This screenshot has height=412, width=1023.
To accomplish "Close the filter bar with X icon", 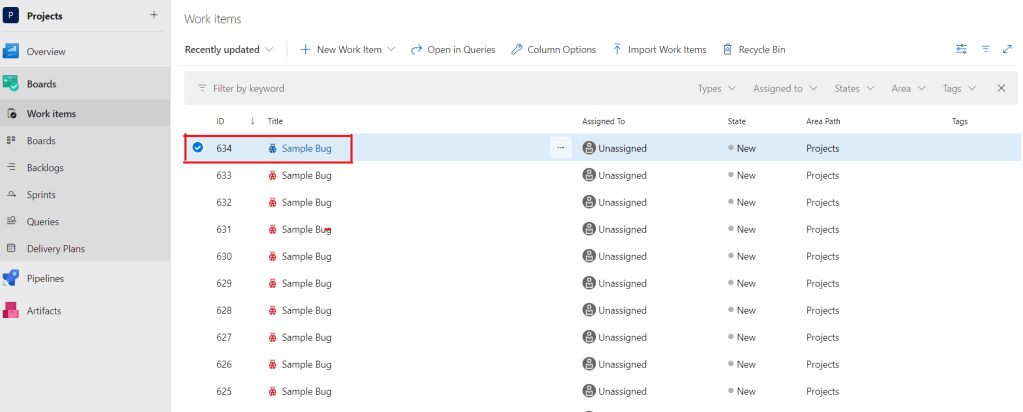I will tap(1001, 88).
